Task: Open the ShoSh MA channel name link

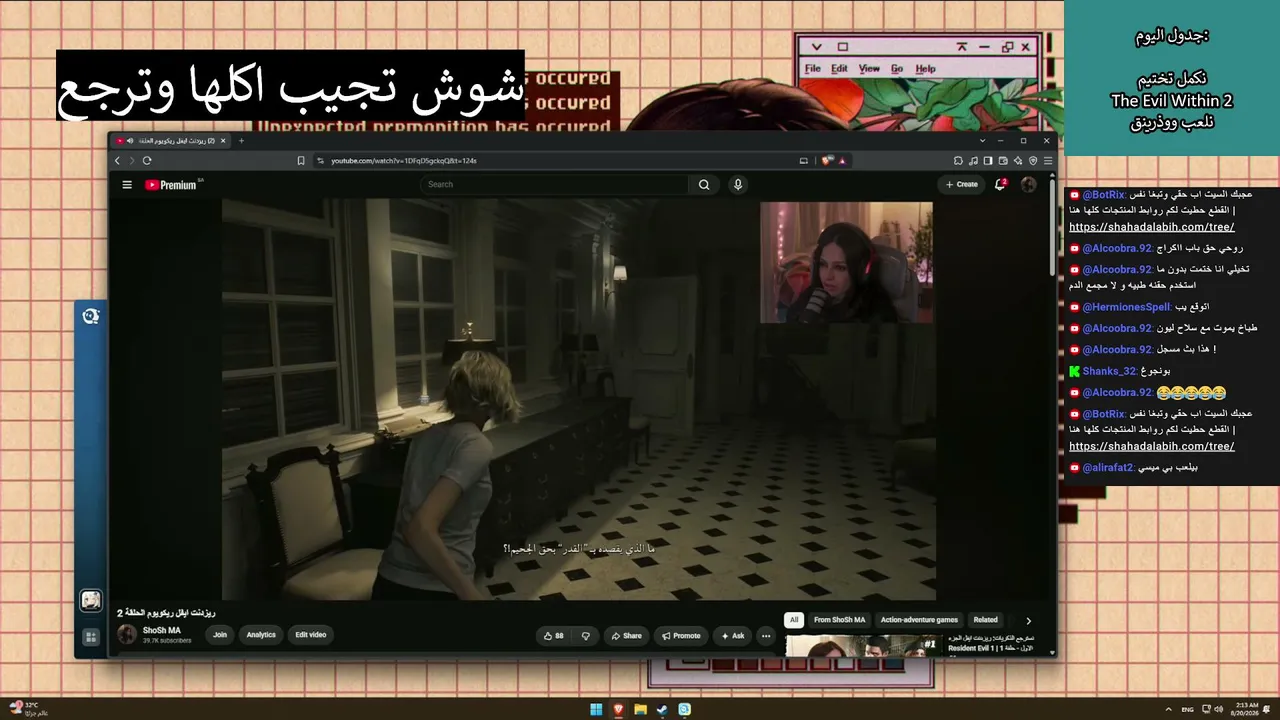Action: click(162, 630)
